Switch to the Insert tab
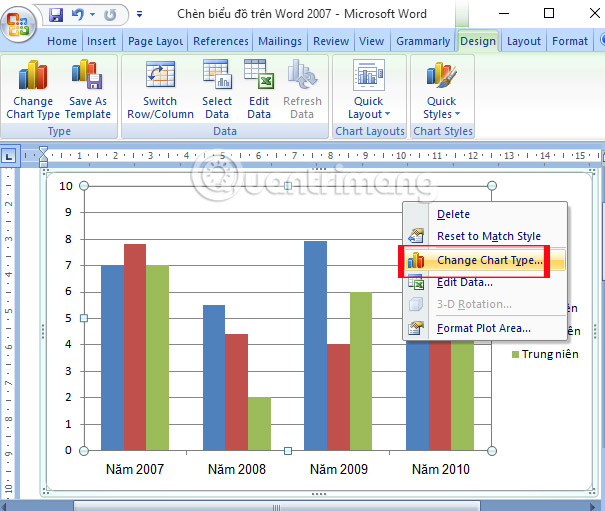This screenshot has width=605, height=511. tap(101, 41)
